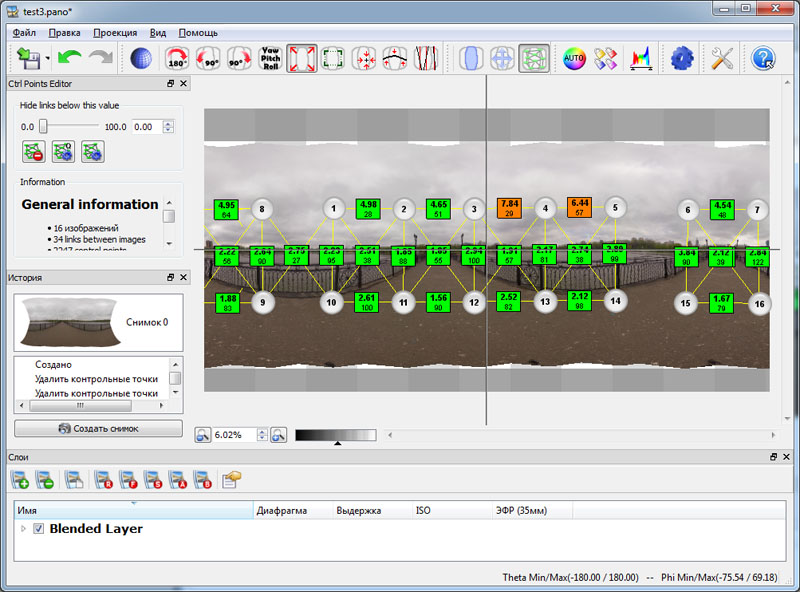The height and width of the screenshot is (592, 800).
Task: Click the duplicate layers icon
Action: pyautogui.click(x=74, y=480)
